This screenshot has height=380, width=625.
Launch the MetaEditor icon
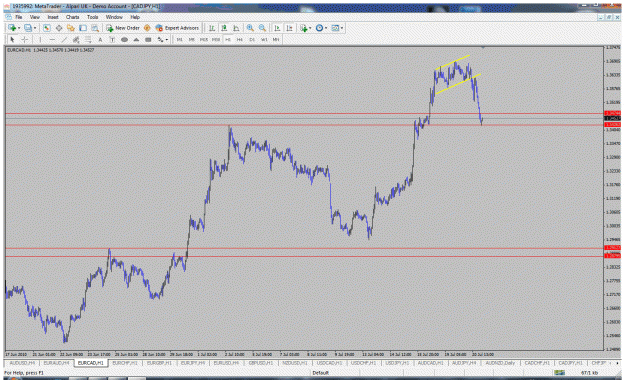click(147, 28)
